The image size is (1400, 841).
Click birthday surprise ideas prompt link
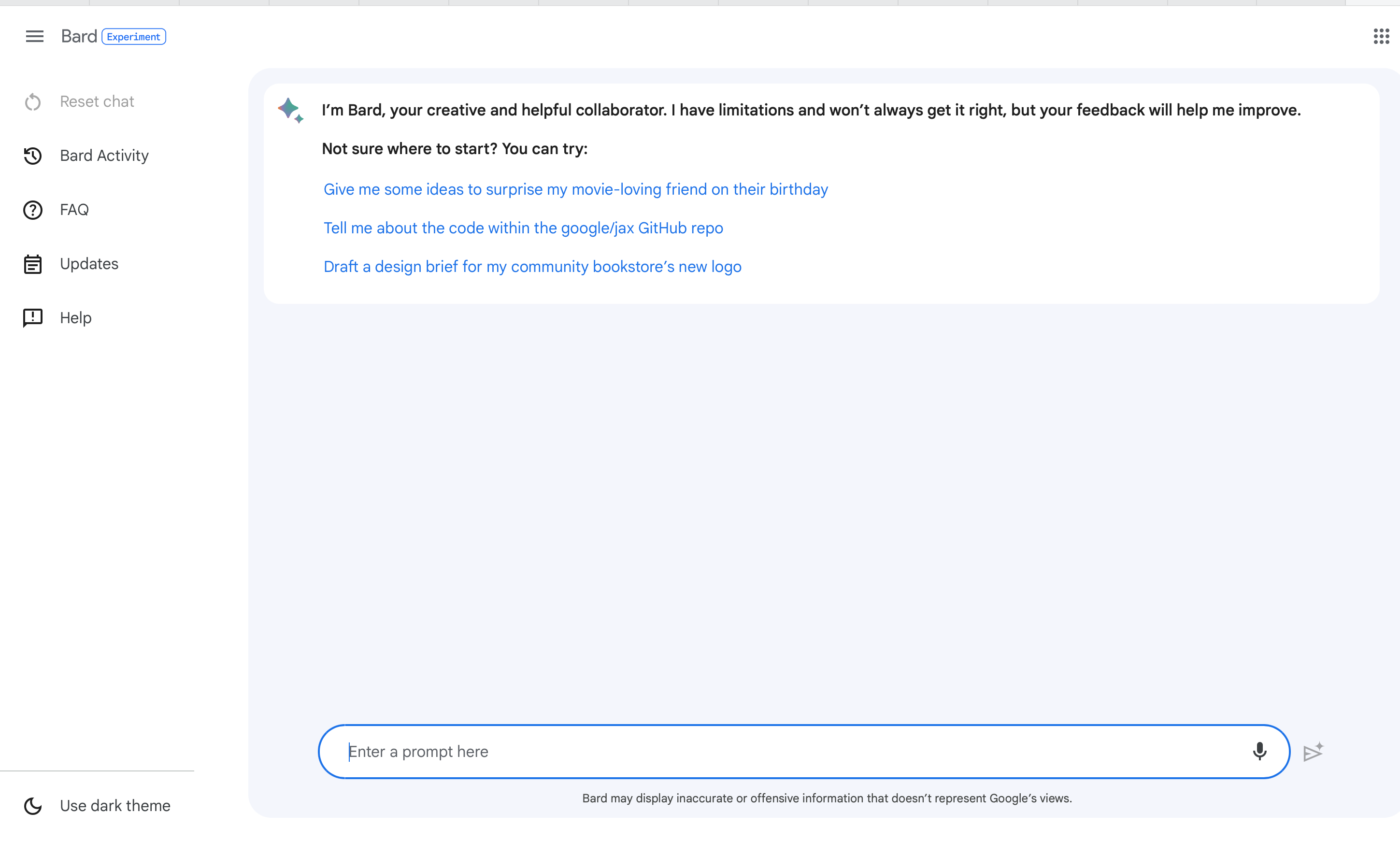coord(576,189)
